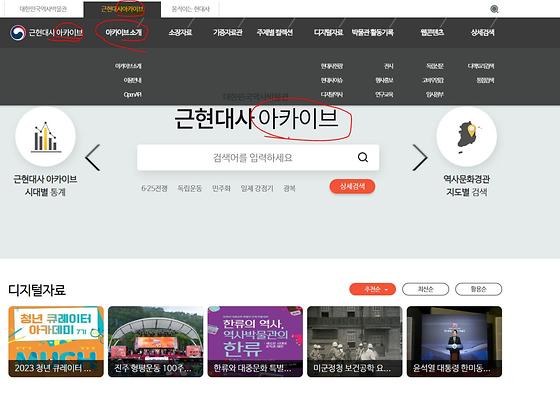The image size is (560, 393).
Task: Open the 아카이브 소개 main menu
Action: tap(124, 33)
